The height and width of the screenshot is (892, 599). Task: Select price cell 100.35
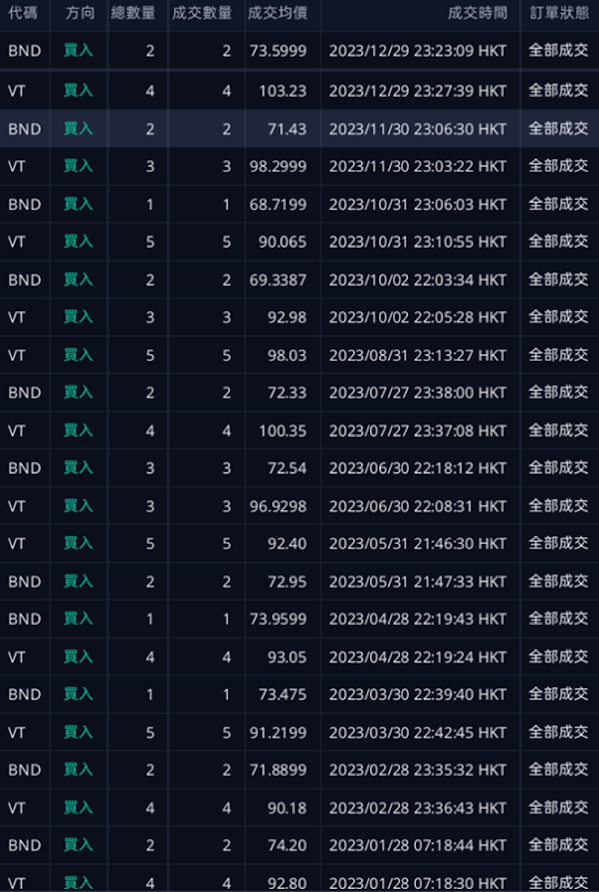[x=283, y=431]
